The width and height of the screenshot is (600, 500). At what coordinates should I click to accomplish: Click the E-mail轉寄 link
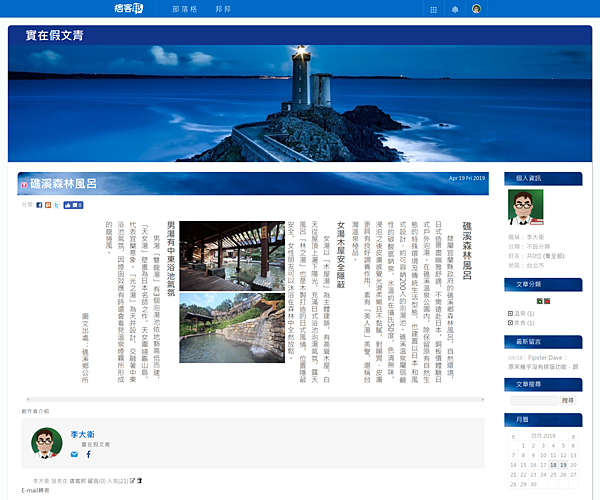click(x=35, y=490)
